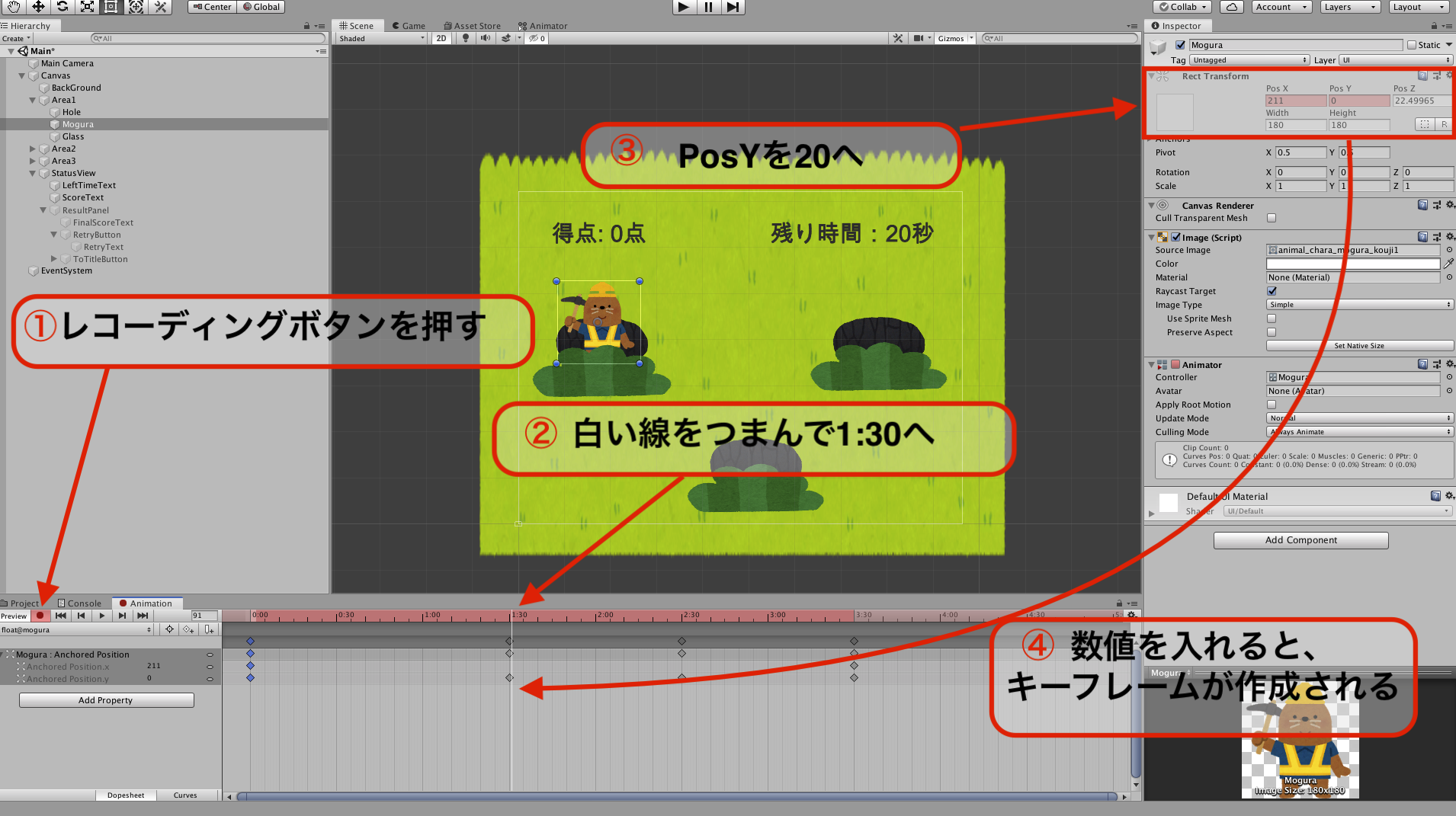Click the Add Keyframe icon
The image size is (1456, 816).
pyautogui.click(x=188, y=629)
